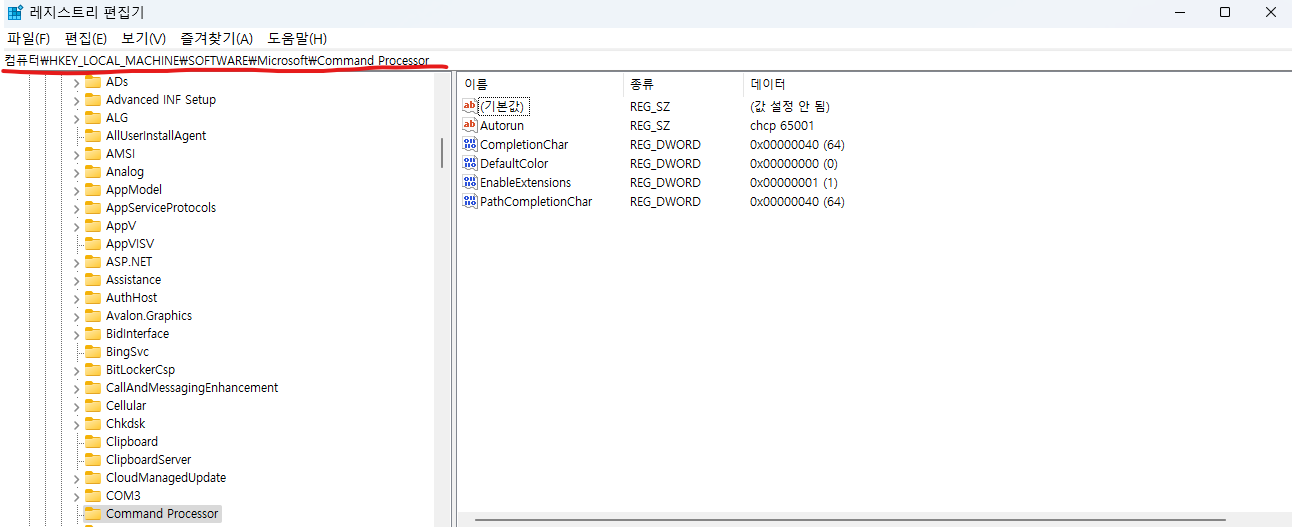Image resolution: width=1292 pixels, height=527 pixels.
Task: Expand the AppV tree node
Action: [76, 226]
